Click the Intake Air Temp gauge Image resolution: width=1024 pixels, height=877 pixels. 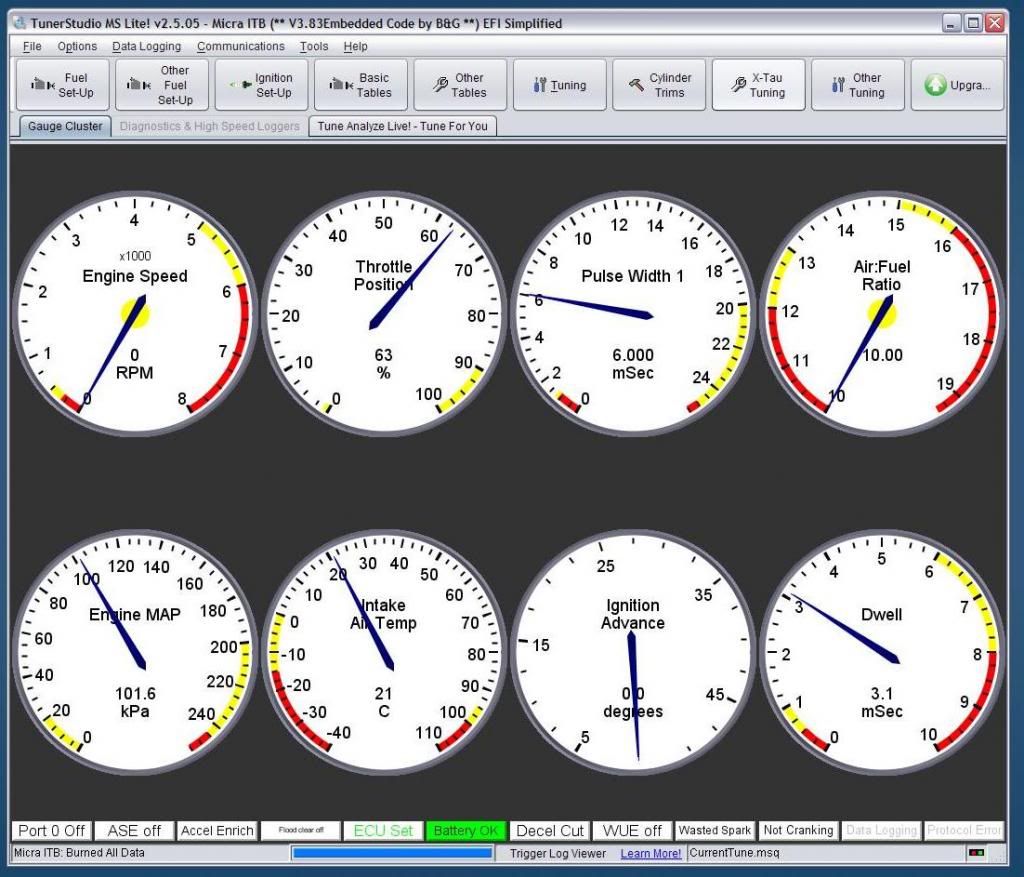[x=383, y=652]
